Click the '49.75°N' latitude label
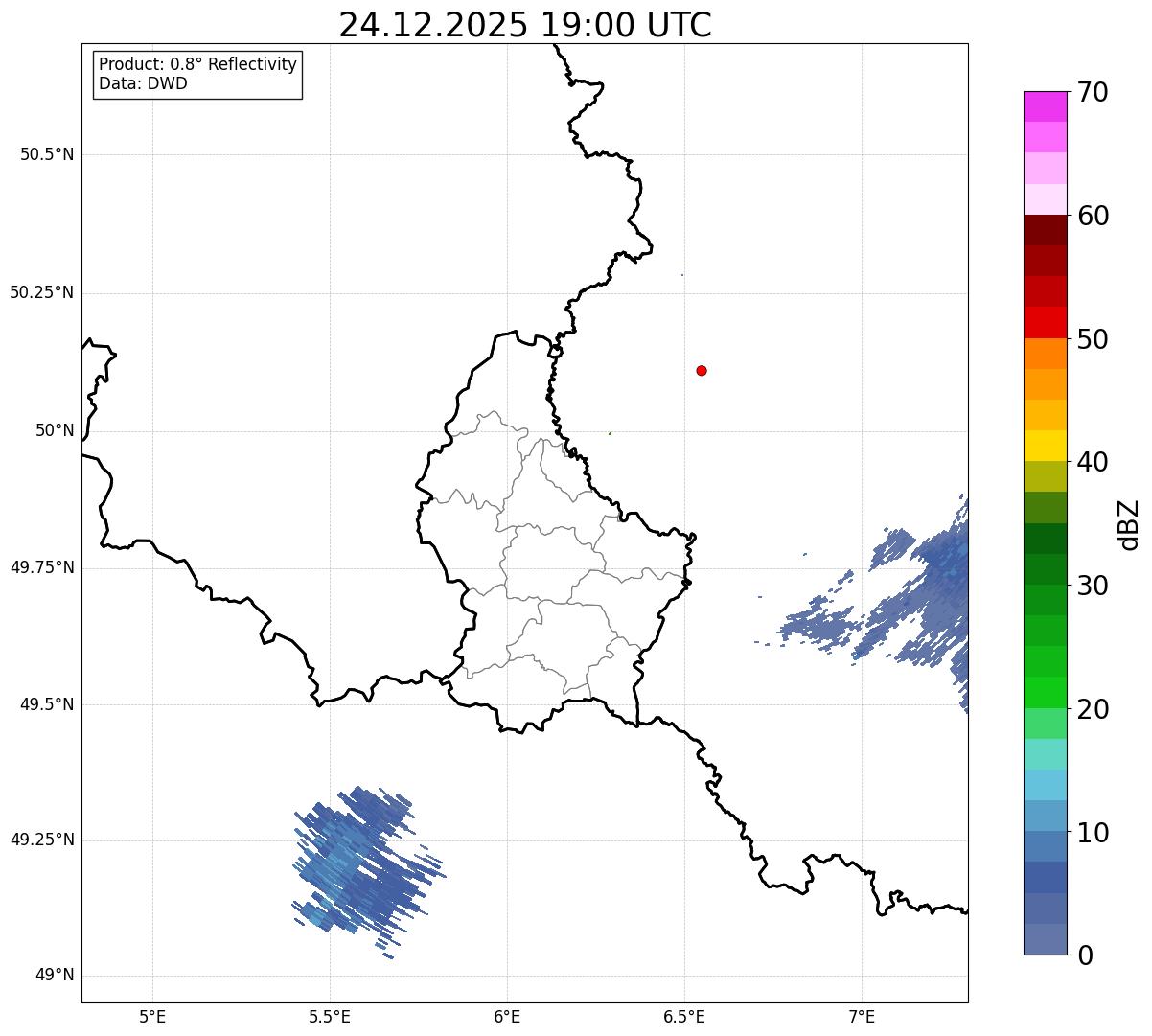1152x1036 pixels. 42,567
